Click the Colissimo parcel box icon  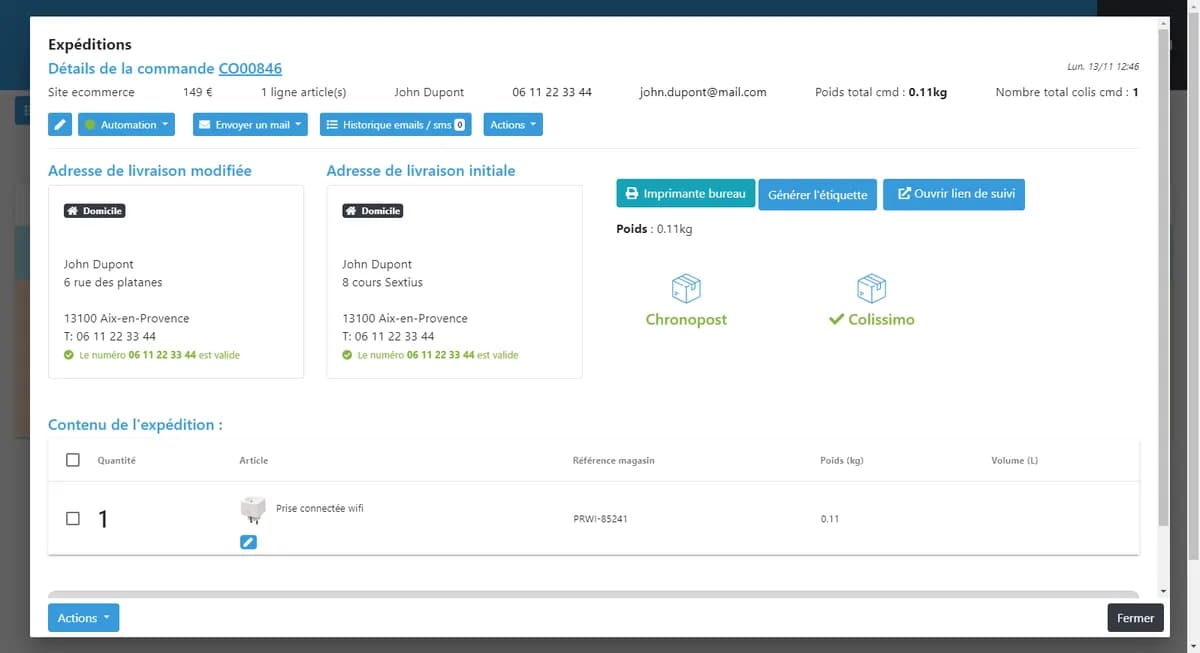tap(872, 289)
